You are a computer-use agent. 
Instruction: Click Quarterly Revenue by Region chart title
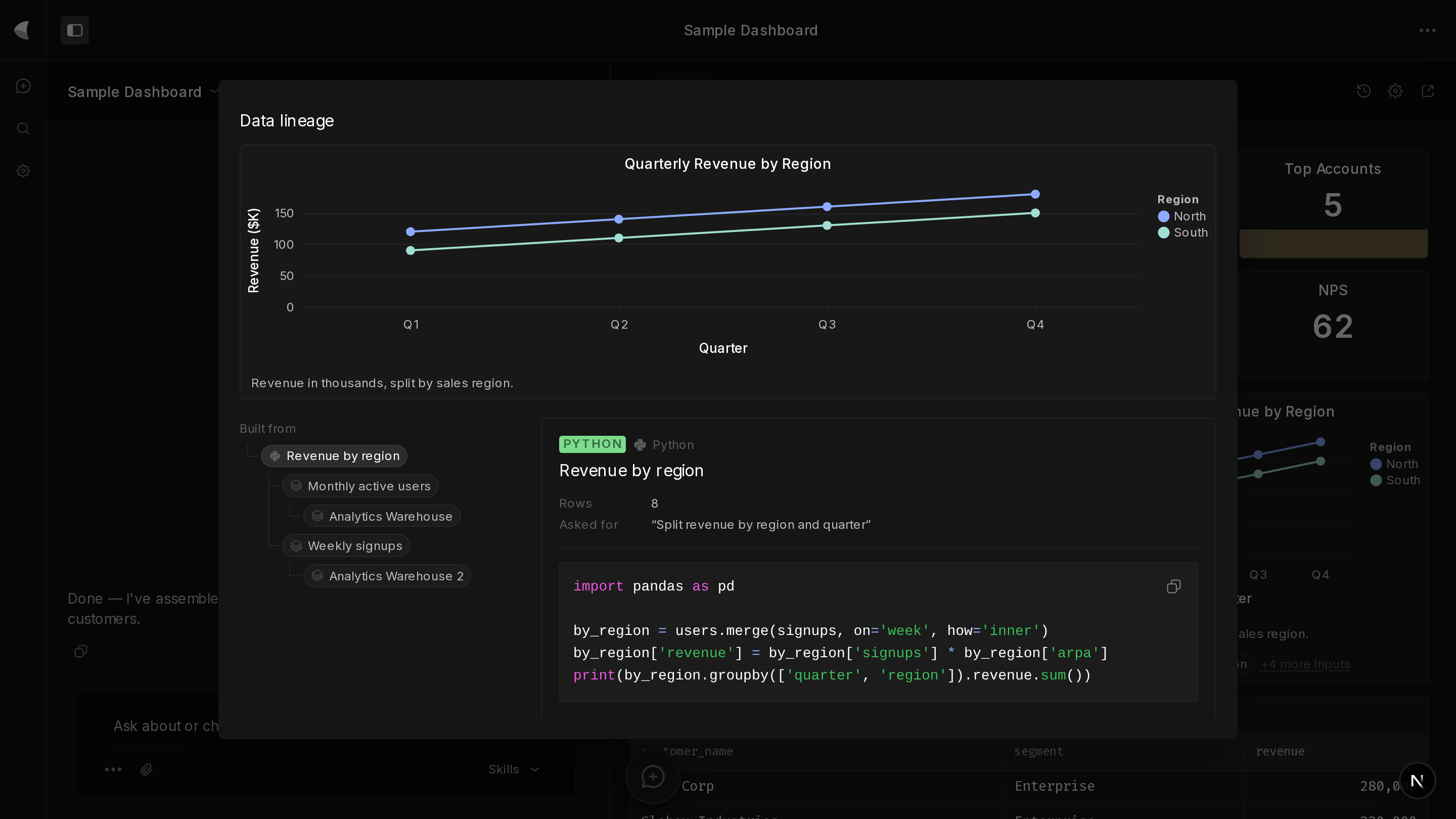[727, 164]
